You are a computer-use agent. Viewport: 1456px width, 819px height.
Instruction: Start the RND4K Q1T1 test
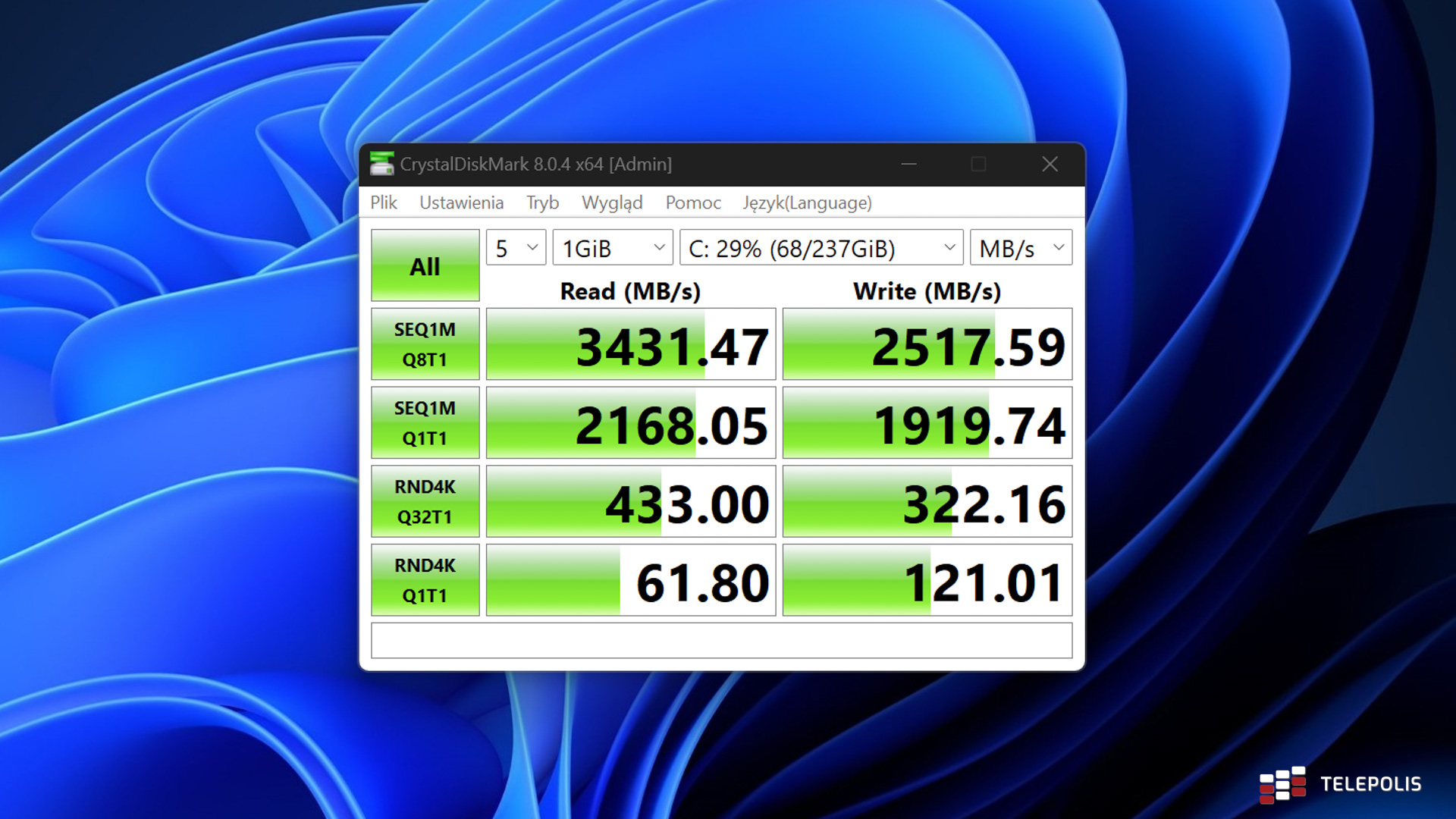425,580
